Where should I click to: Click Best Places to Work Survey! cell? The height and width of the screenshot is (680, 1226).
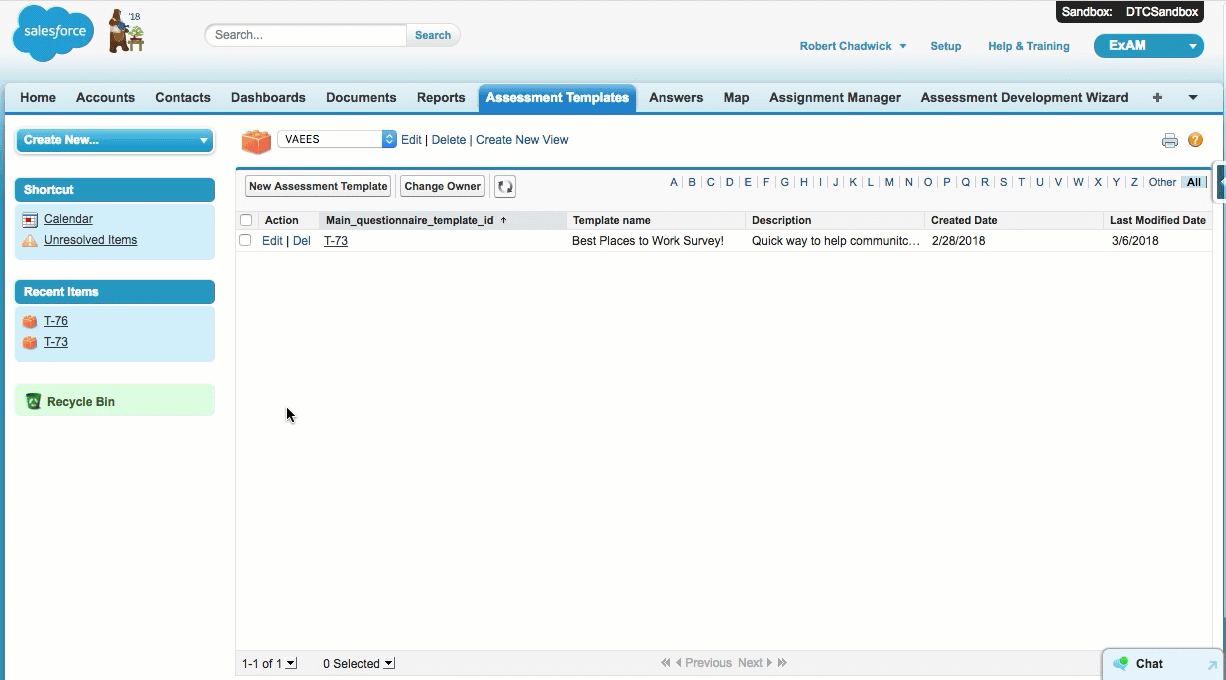[x=648, y=241]
